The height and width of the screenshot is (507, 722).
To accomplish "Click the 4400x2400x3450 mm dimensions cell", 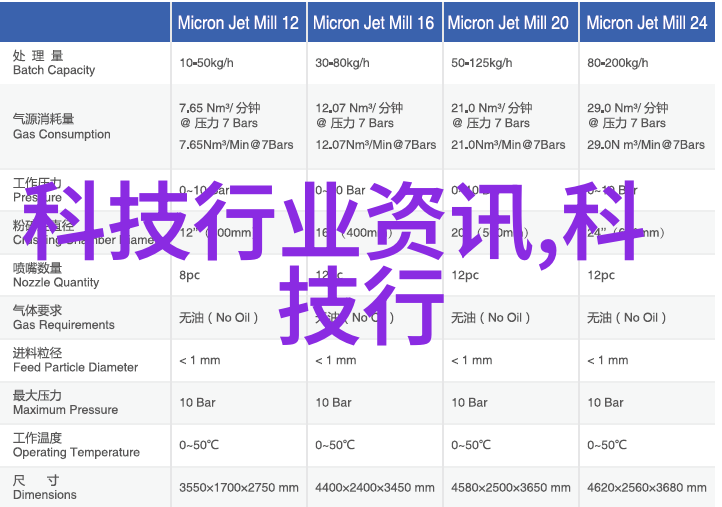I will point(375,487).
